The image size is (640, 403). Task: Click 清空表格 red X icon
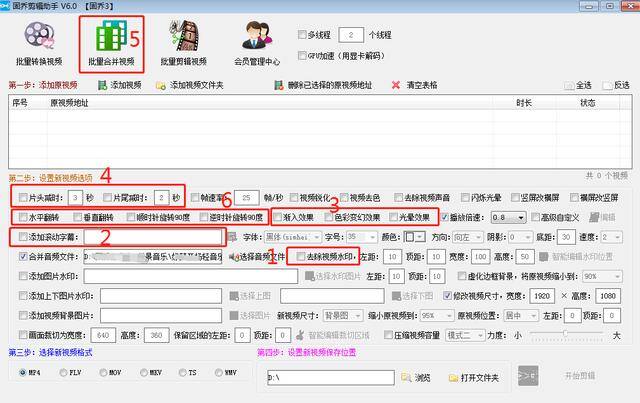click(x=396, y=85)
